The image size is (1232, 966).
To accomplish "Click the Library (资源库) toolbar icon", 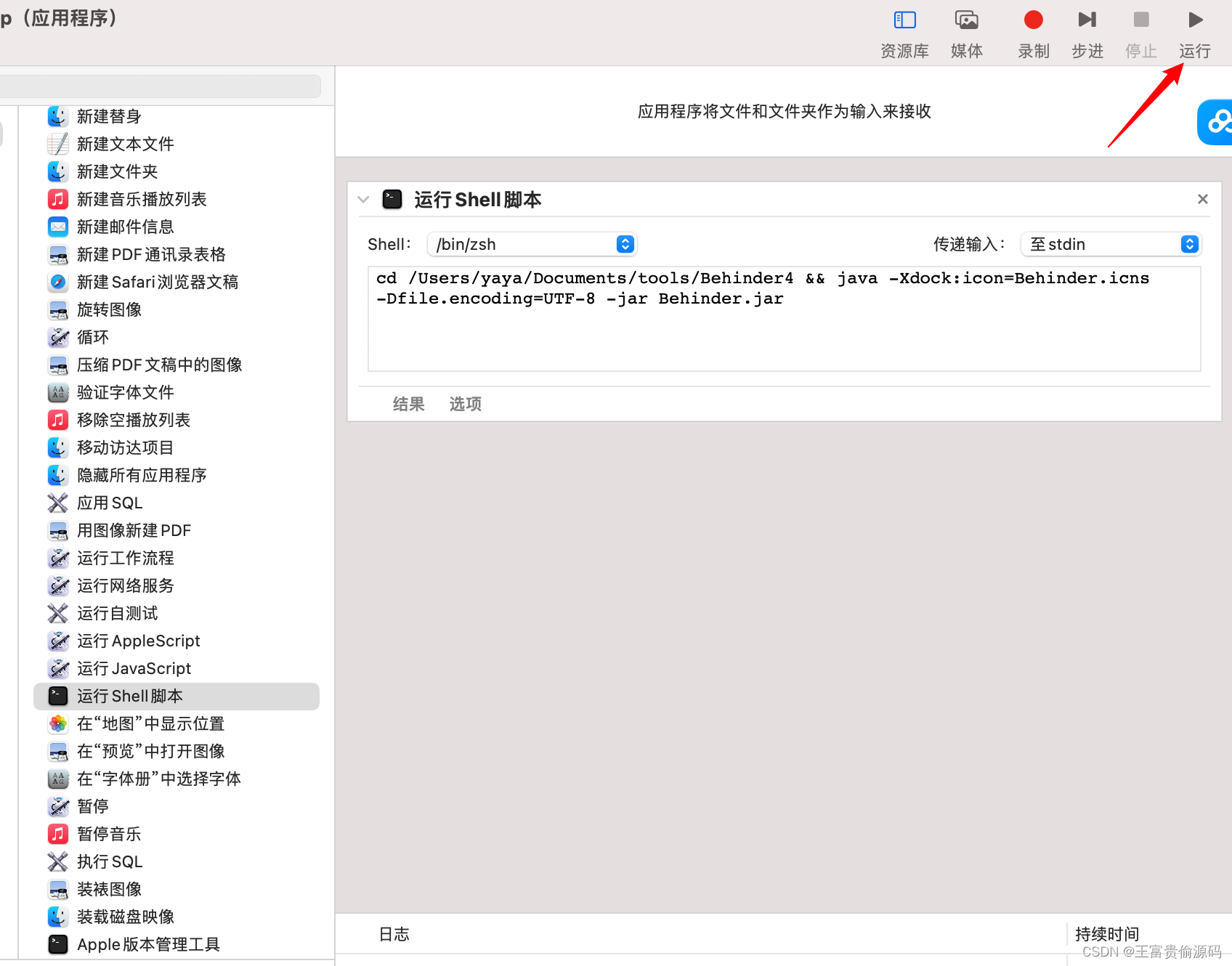I will click(x=904, y=20).
